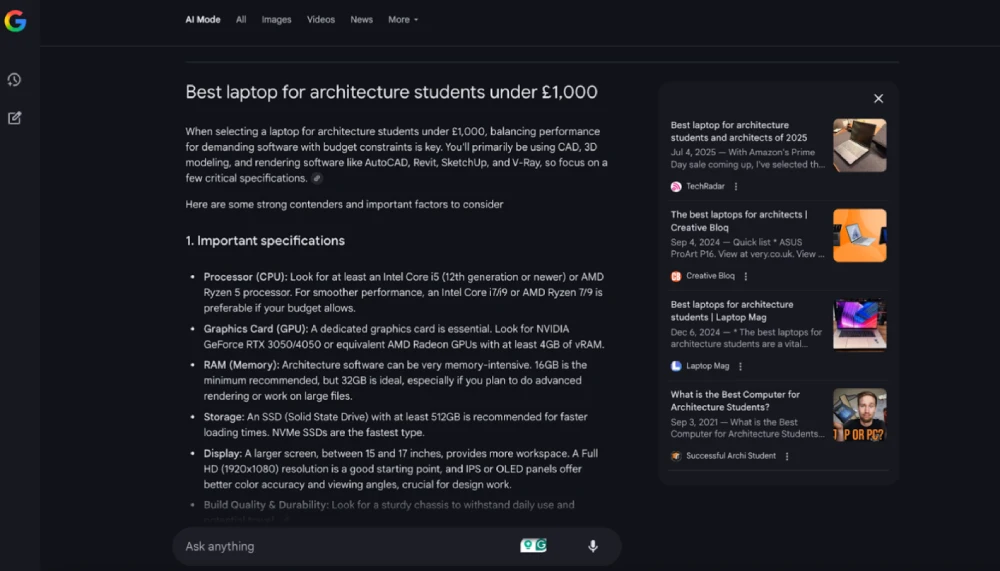Switch to the Videos tab
Viewport: 1000px width, 571px height.
point(321,20)
